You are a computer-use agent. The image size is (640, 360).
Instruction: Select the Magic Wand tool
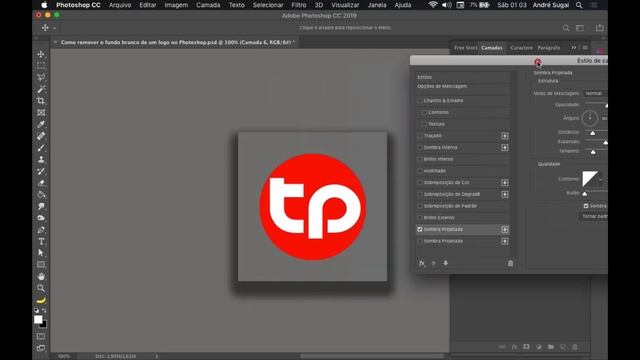point(41,89)
